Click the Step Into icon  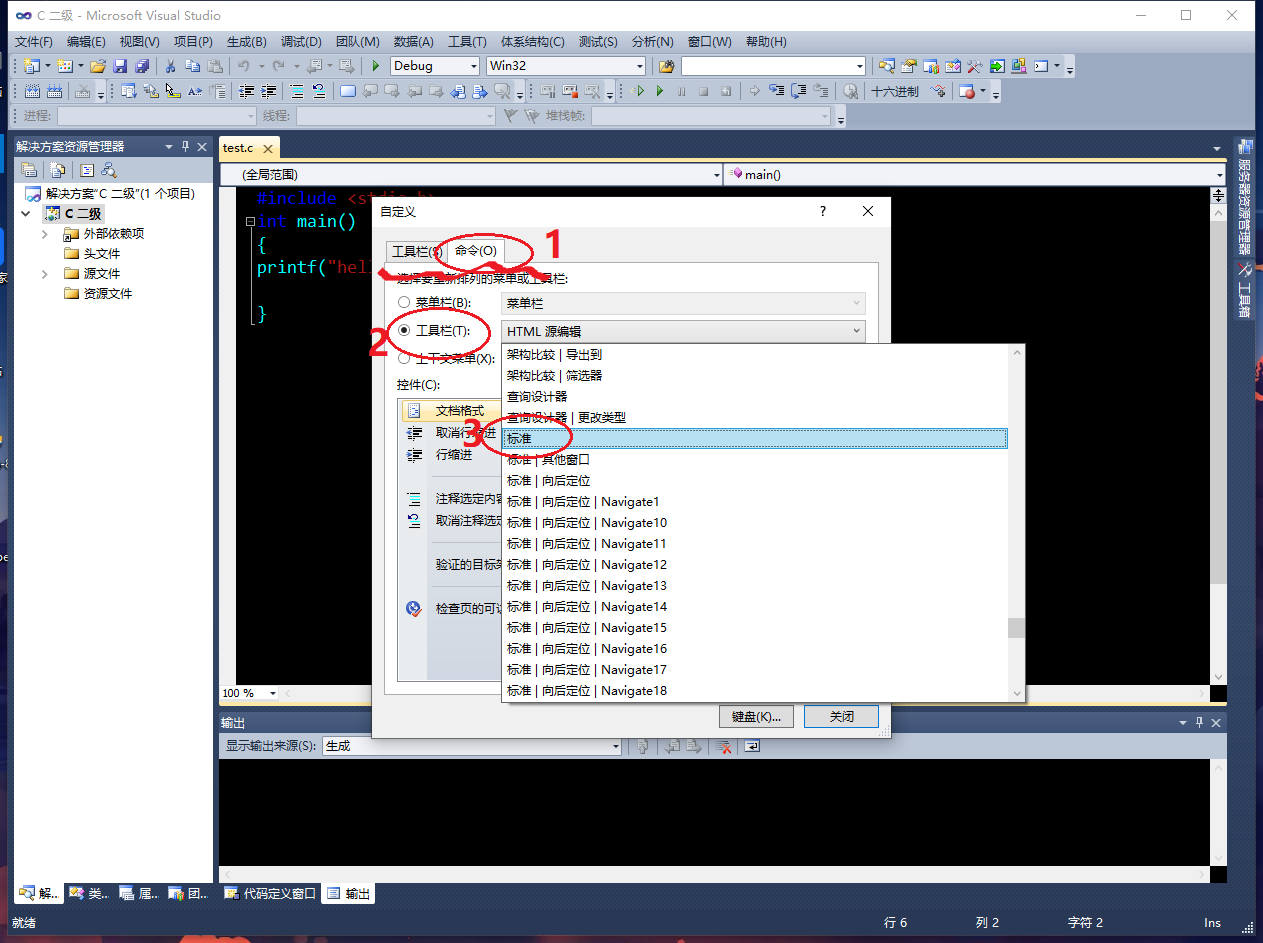tap(777, 91)
